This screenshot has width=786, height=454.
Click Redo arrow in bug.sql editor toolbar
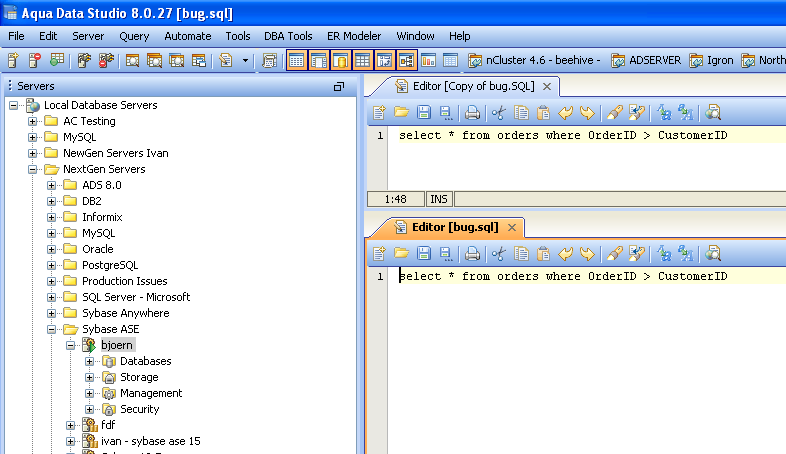point(587,254)
